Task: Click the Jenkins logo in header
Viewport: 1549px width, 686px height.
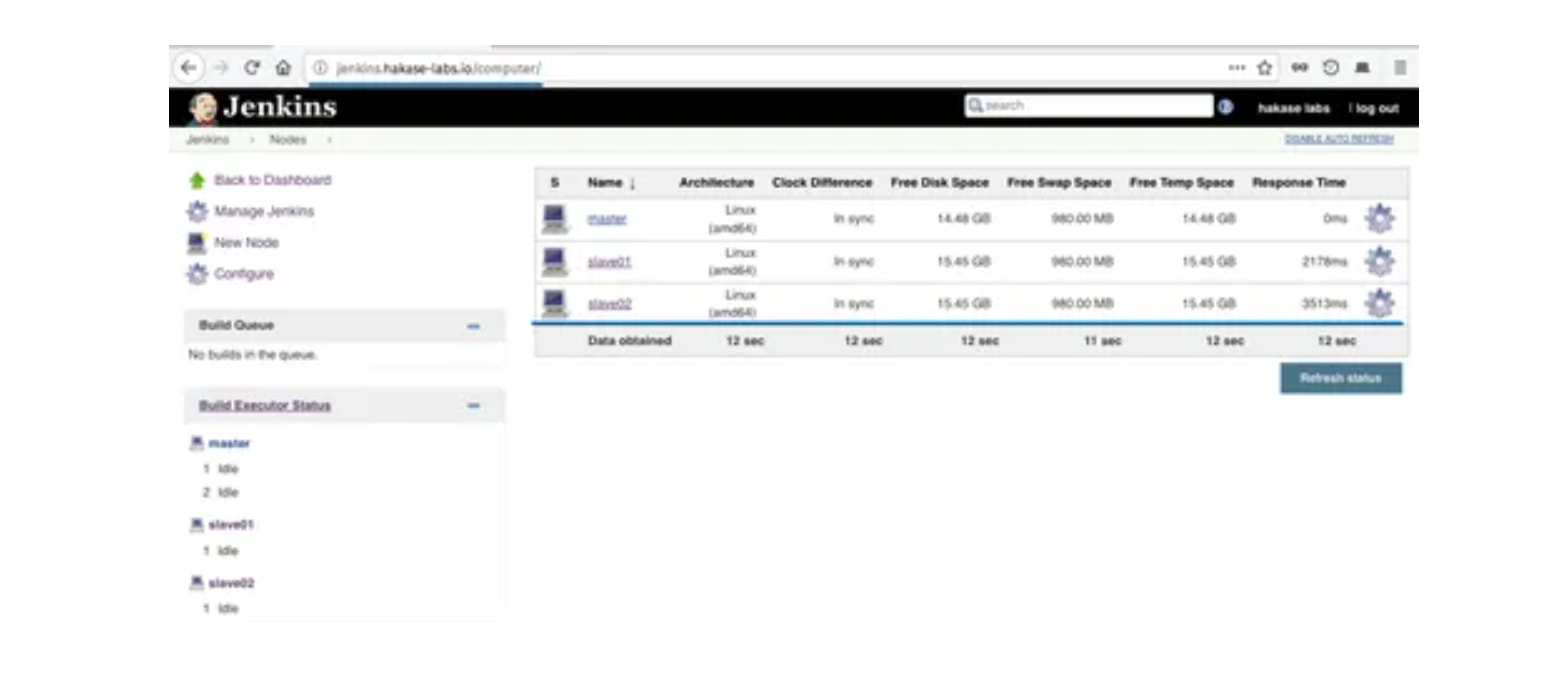Action: [x=263, y=107]
